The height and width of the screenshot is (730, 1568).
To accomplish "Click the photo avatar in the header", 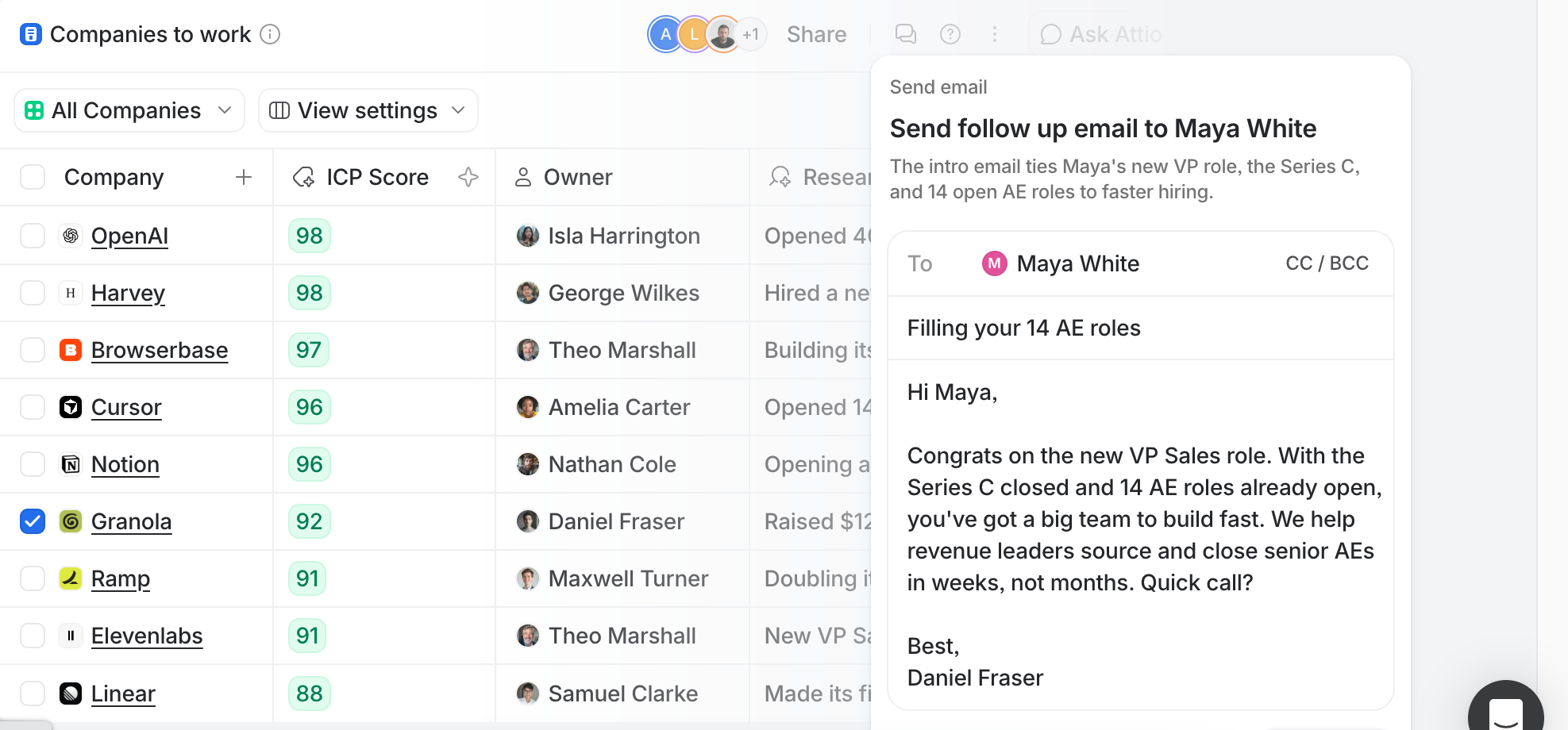I will (x=722, y=34).
